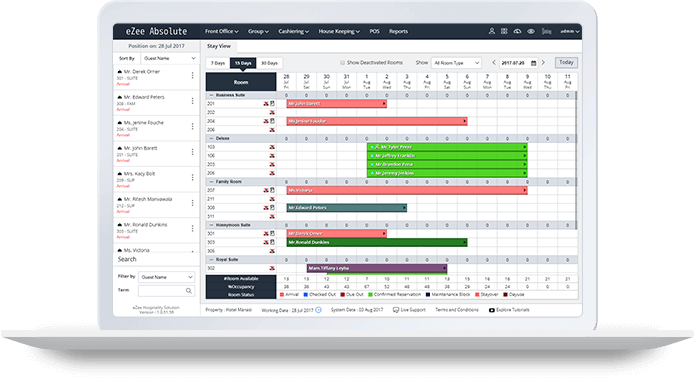
Task: Open the grid dashboard icon in top bar
Action: pos(504,31)
